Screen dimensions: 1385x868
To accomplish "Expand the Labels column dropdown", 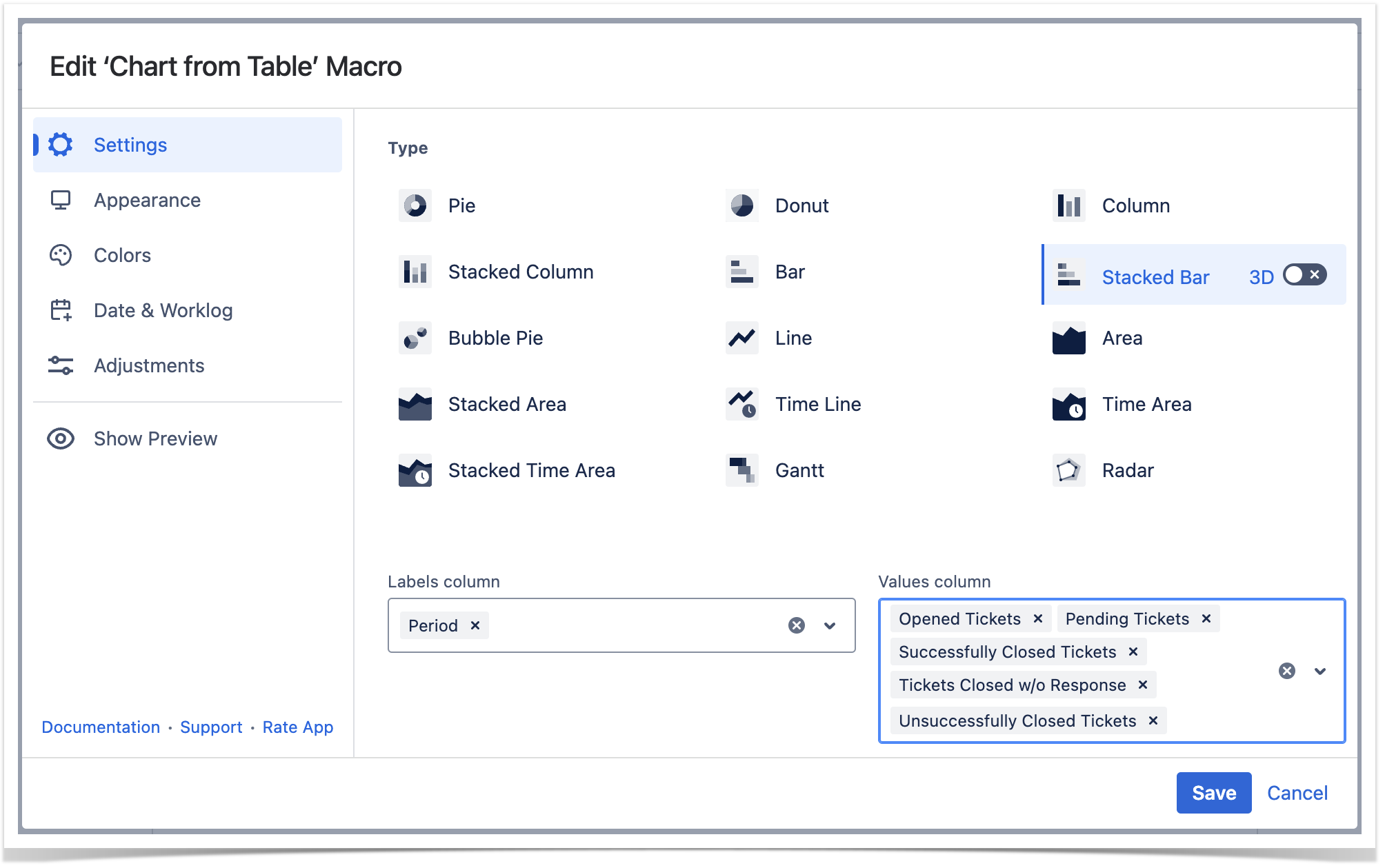I will click(x=830, y=625).
